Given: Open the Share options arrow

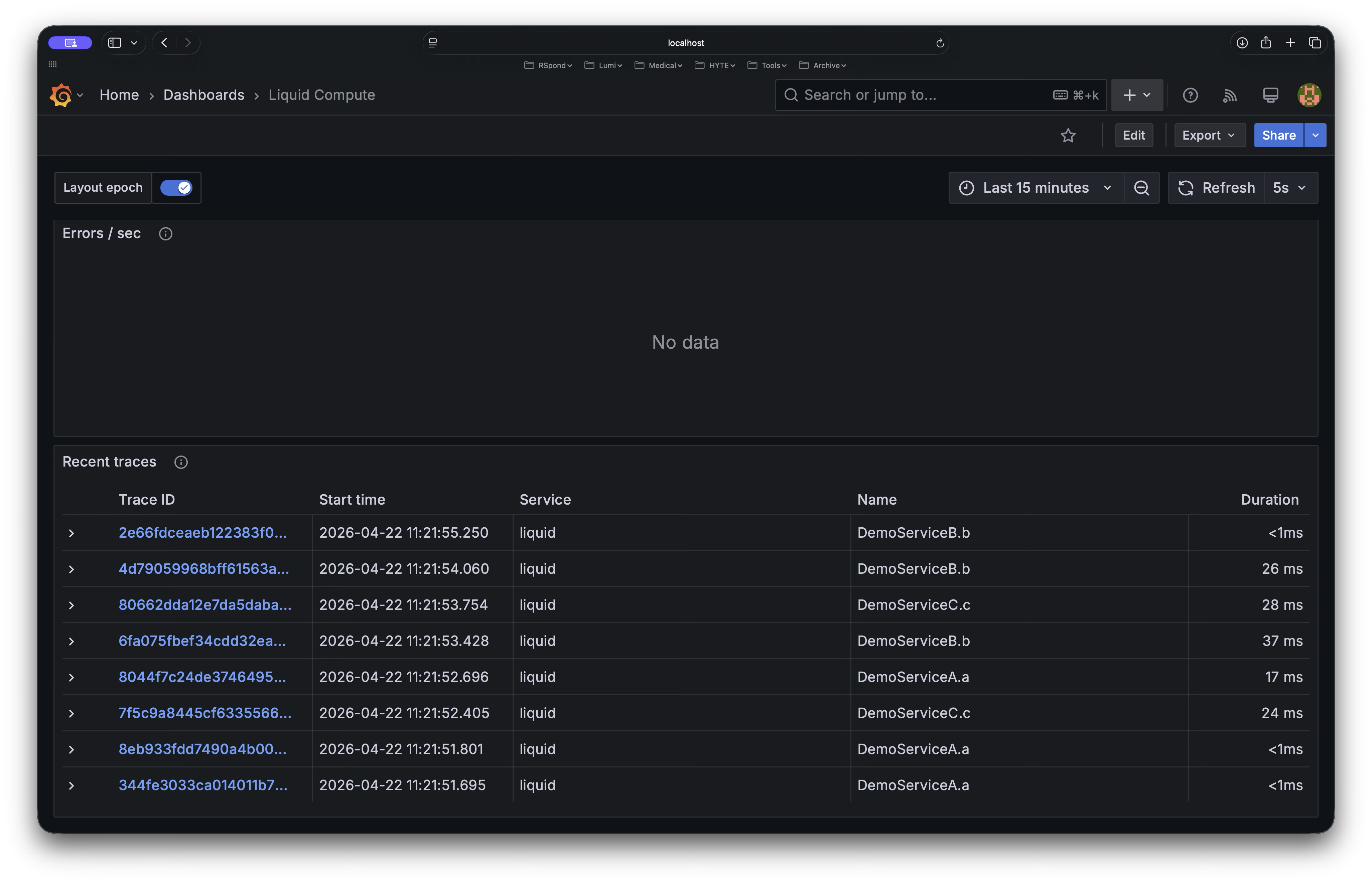Looking at the screenshot, I should tap(1315, 135).
